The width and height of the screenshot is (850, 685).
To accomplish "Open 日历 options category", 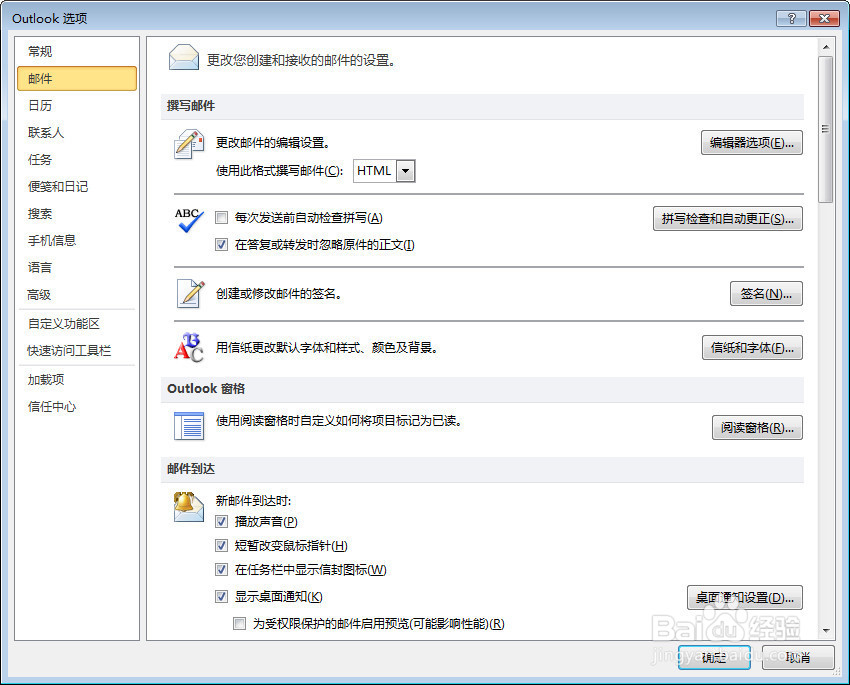I will coord(77,106).
